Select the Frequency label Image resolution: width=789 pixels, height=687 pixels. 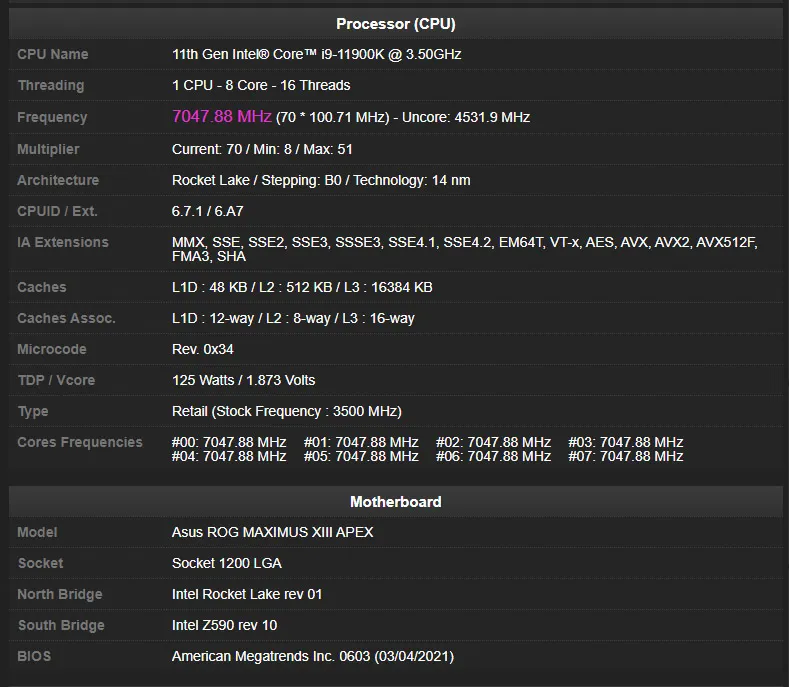coord(52,117)
